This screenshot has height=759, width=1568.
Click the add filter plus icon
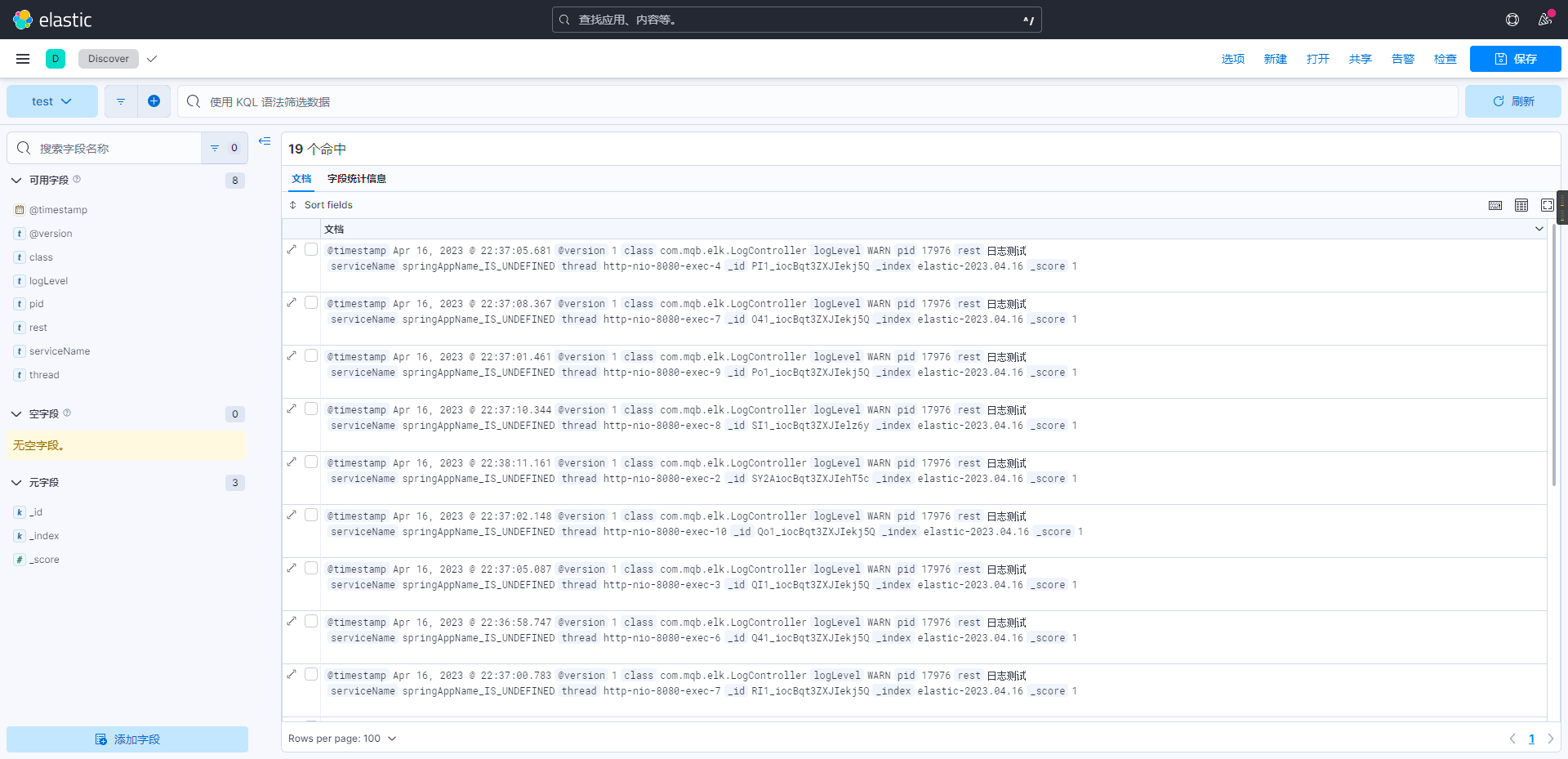(154, 101)
